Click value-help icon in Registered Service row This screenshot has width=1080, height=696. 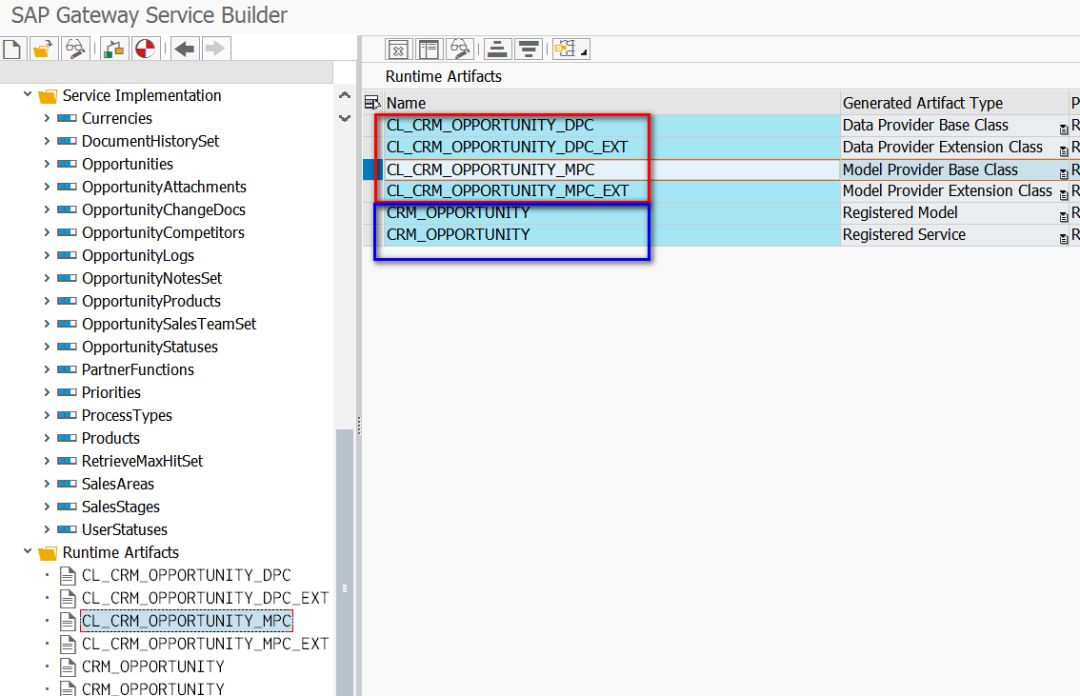1063,239
